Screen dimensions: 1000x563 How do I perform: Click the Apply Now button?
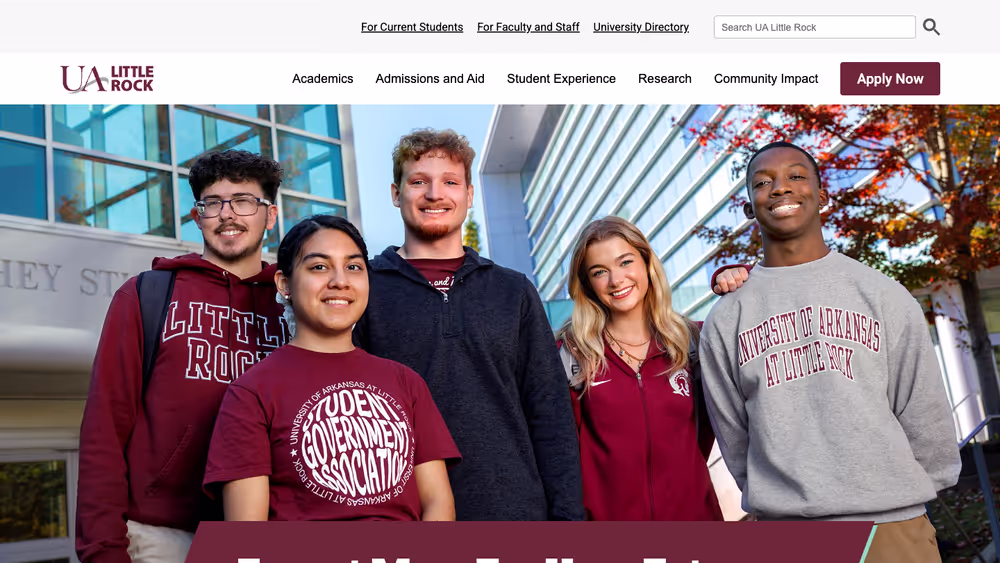[x=890, y=78]
